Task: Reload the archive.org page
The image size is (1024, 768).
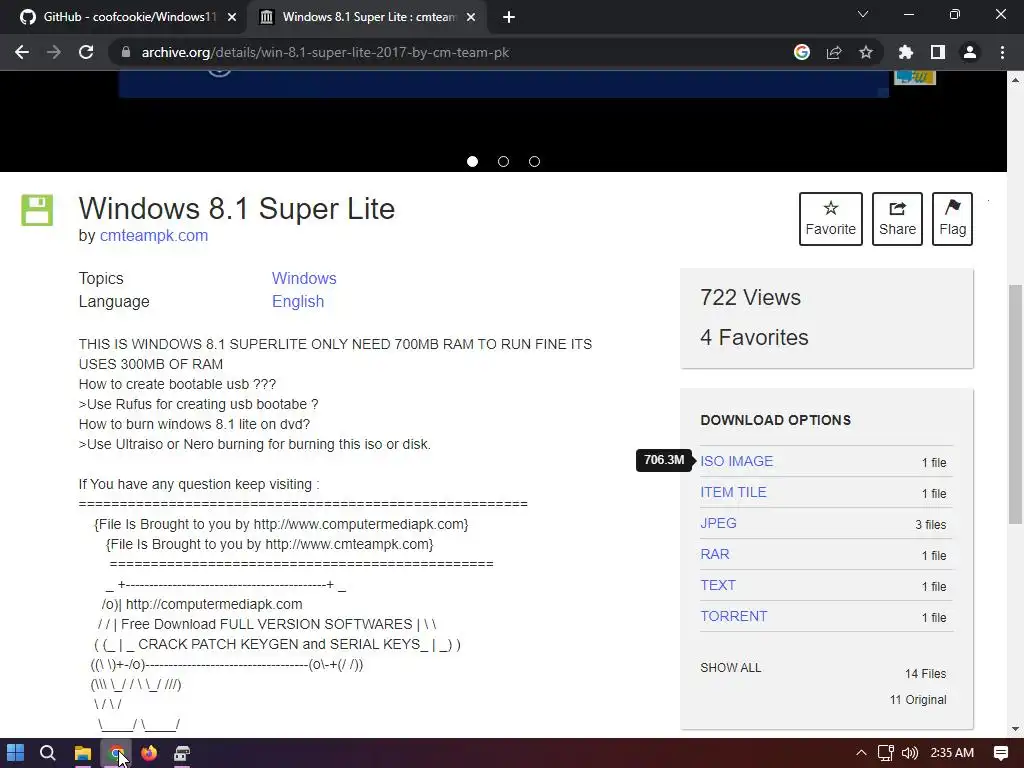Action: (x=86, y=52)
